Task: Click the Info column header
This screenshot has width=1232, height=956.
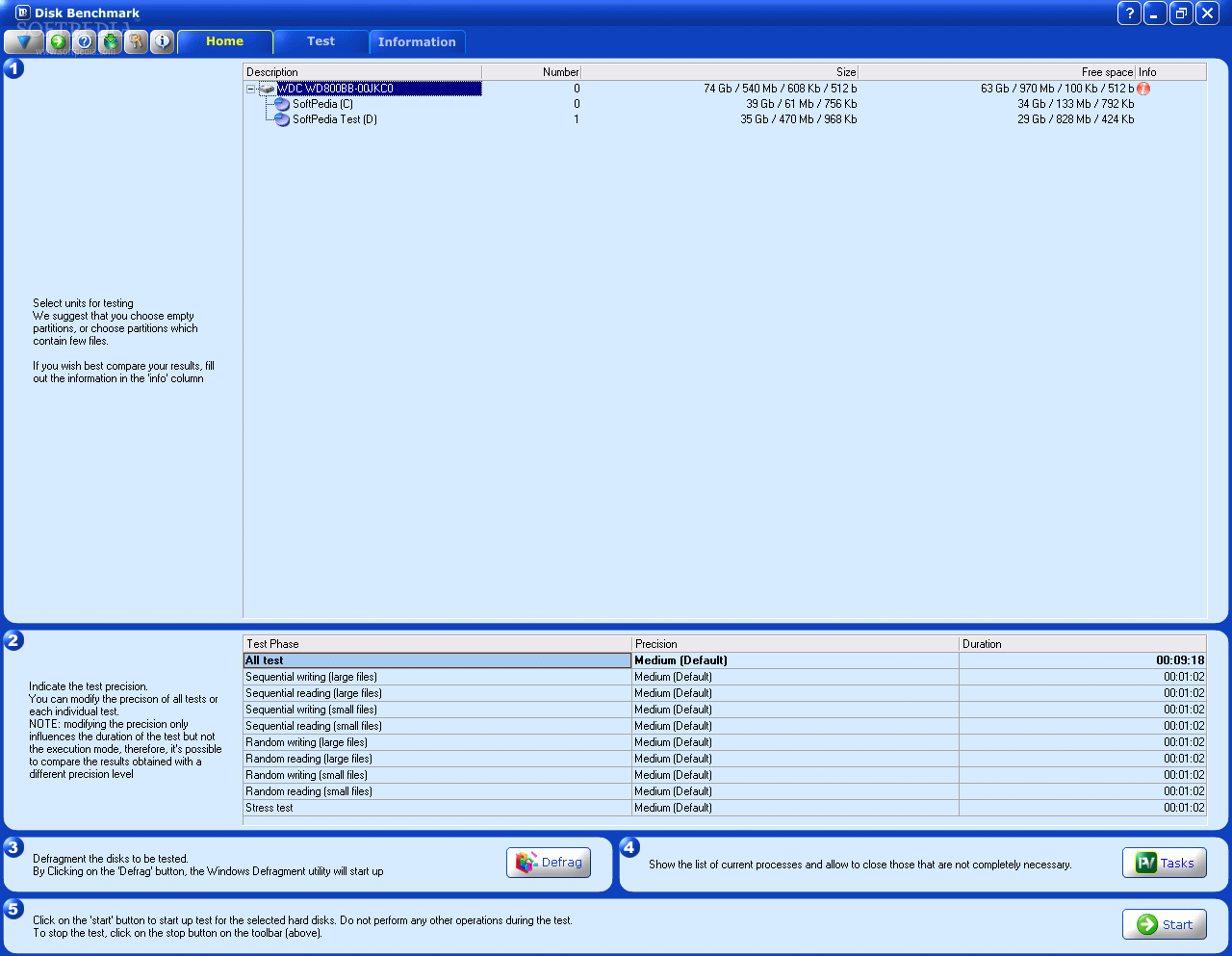Action: point(1170,72)
